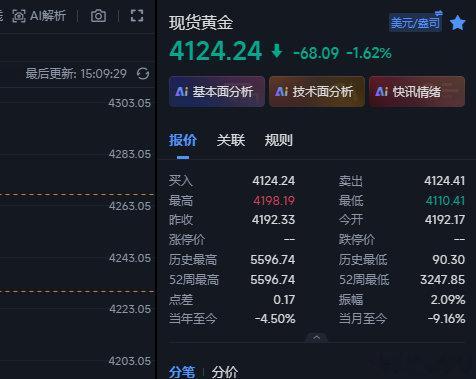The height and width of the screenshot is (379, 476).
Task: Click the 现货黄金 title
Action: pyautogui.click(x=201, y=23)
